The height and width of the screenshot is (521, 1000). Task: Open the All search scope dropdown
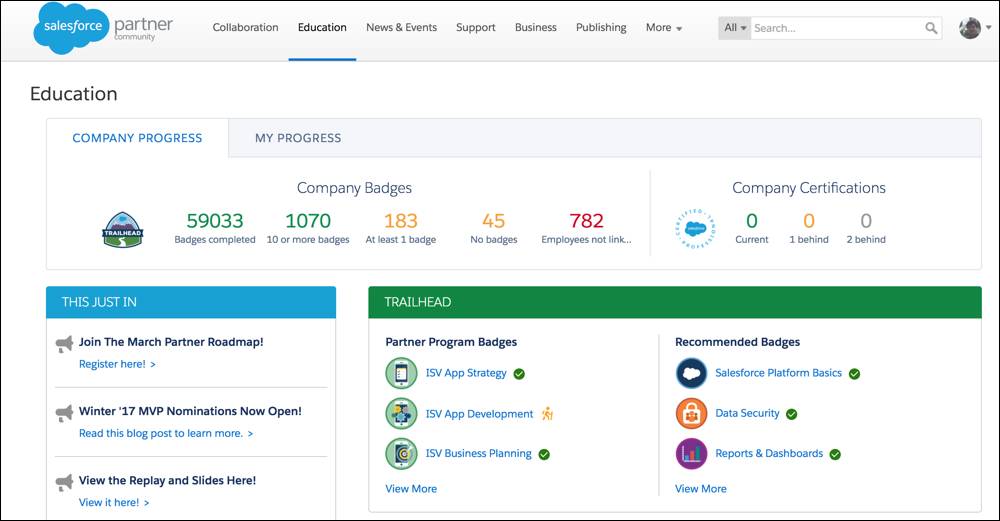coord(735,28)
